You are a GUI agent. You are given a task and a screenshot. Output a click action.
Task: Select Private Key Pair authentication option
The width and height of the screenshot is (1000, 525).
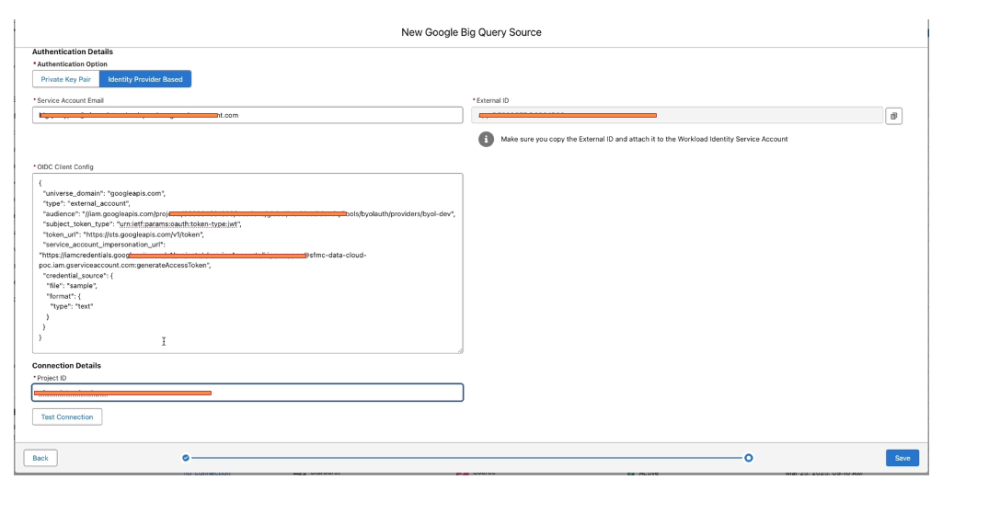point(66,79)
